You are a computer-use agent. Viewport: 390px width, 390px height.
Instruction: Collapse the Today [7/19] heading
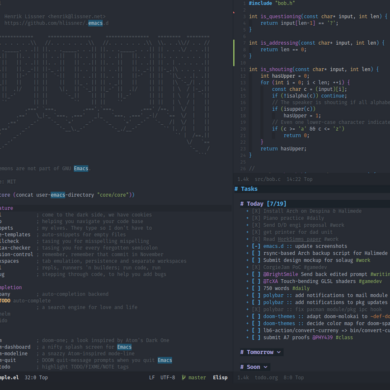tap(263, 204)
